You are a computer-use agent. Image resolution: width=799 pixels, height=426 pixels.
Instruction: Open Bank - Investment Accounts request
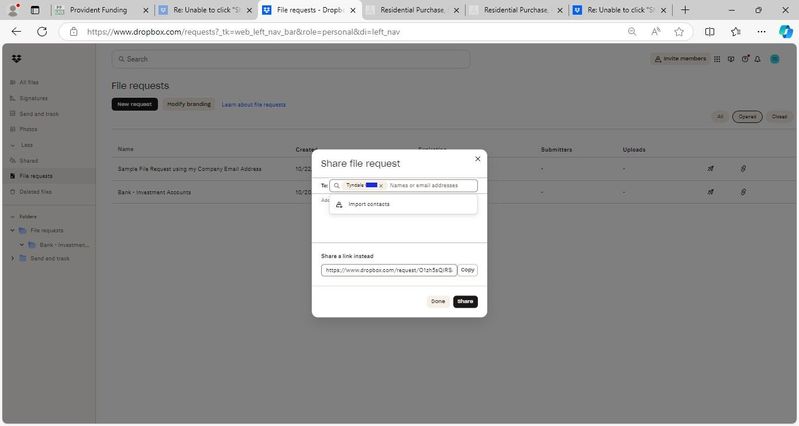(x=154, y=192)
